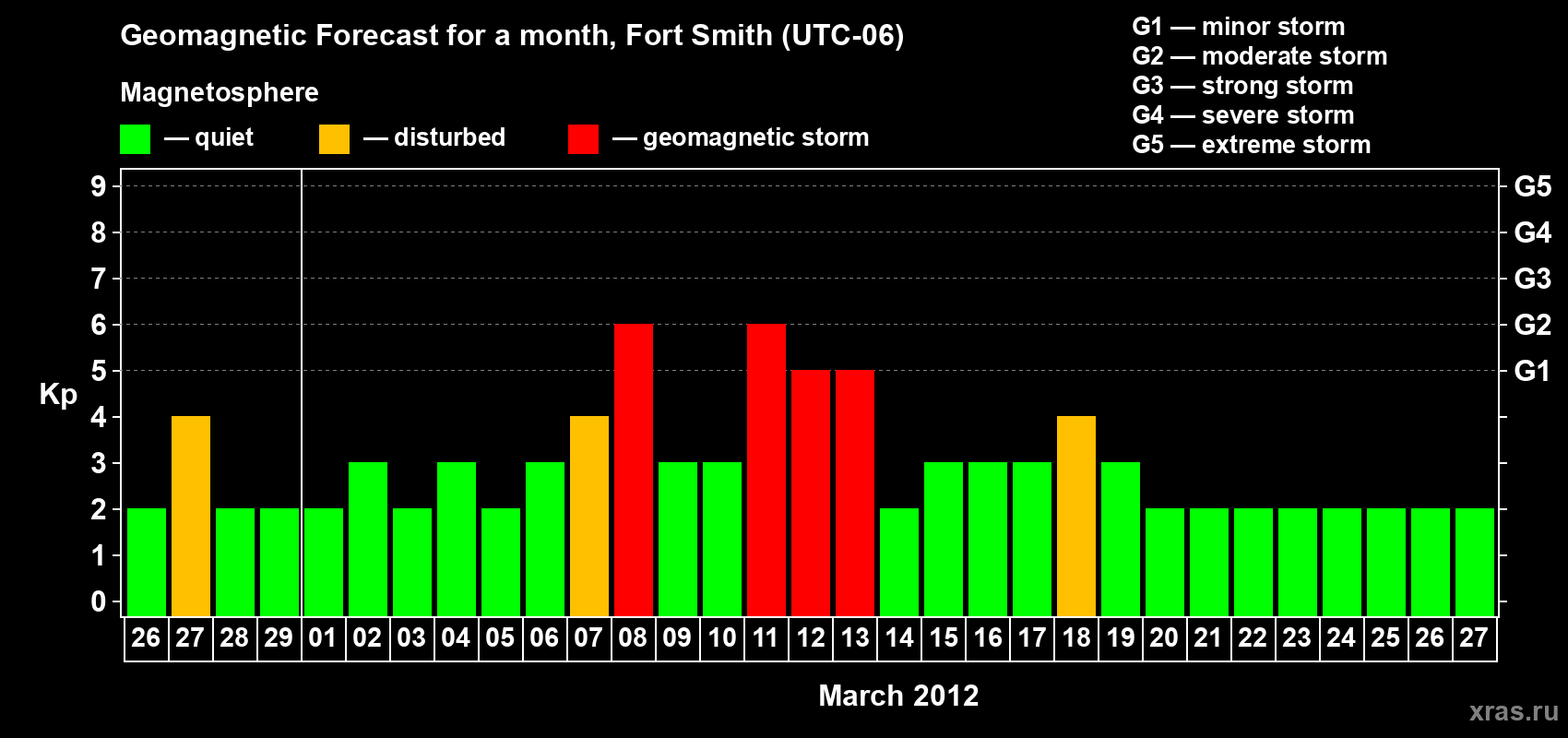This screenshot has width=1568, height=738.
Task: Click the green bar for March 15
Action: coord(944,540)
